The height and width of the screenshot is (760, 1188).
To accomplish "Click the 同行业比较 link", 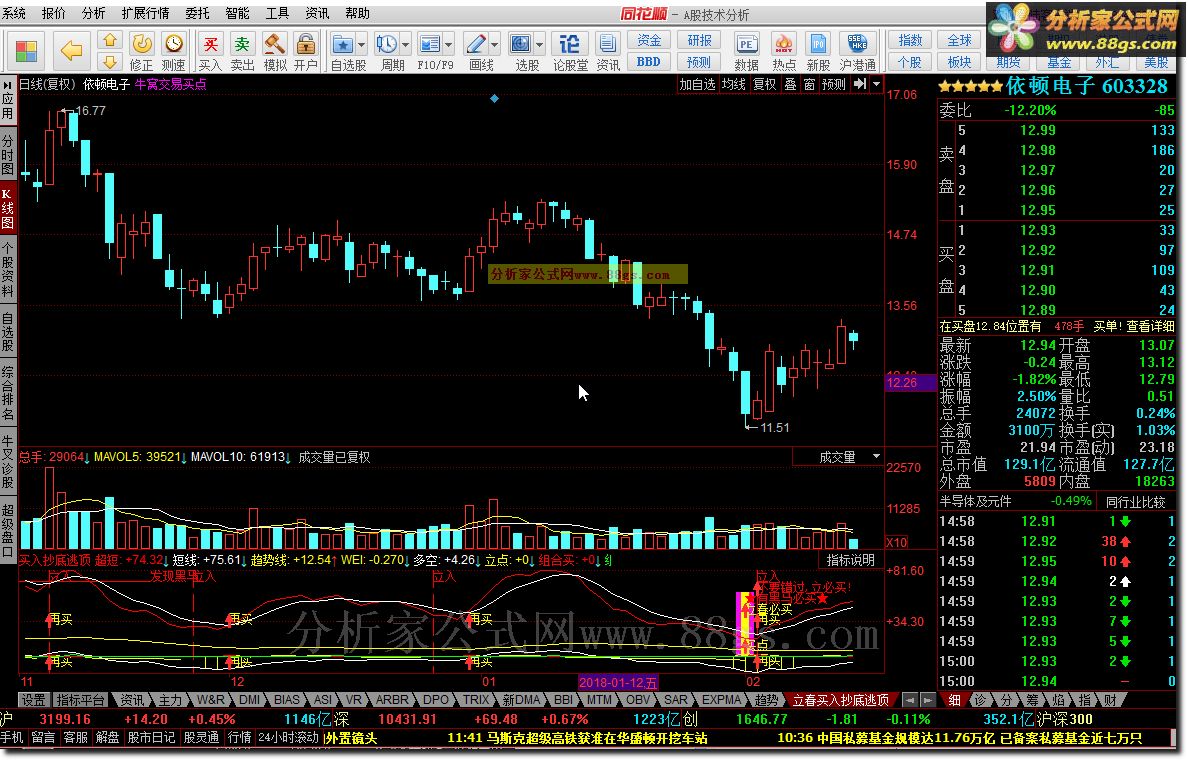I will coord(1136,502).
